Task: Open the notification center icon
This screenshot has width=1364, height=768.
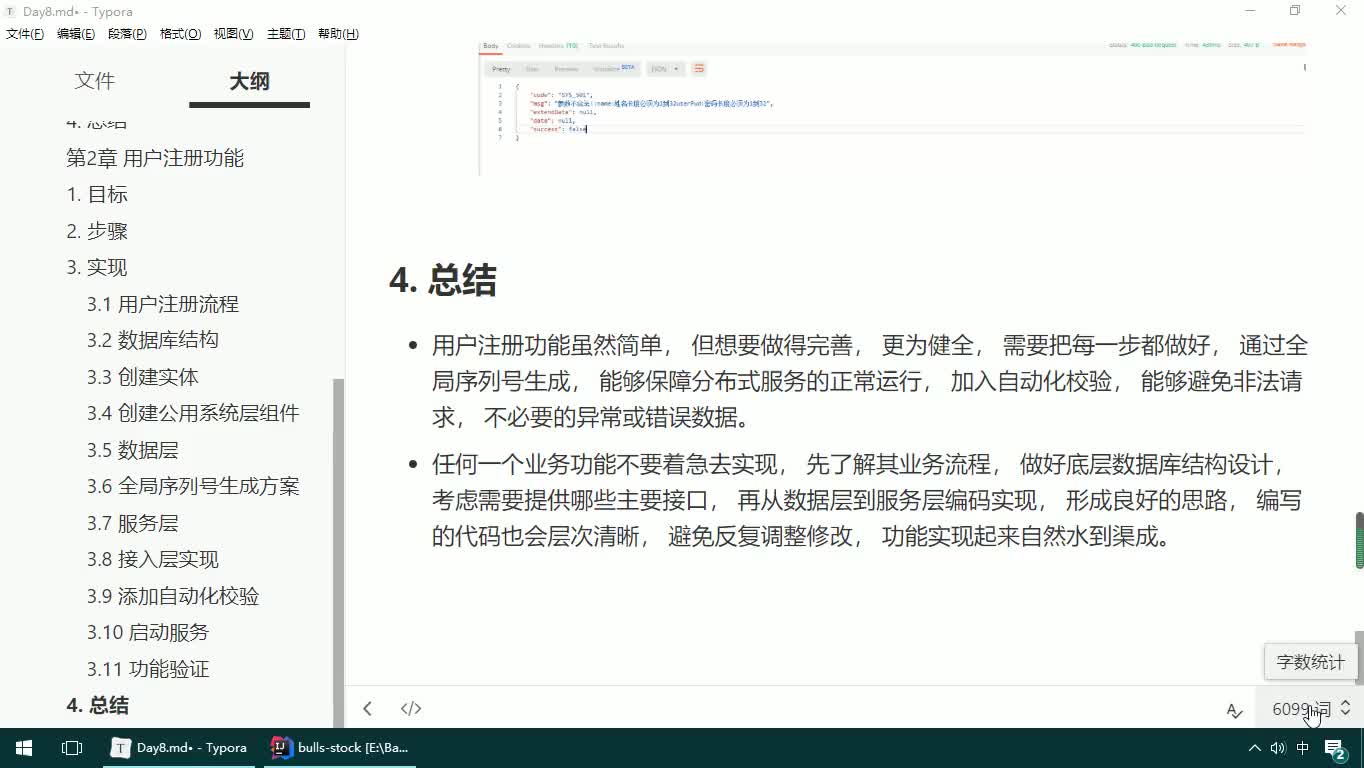Action: [x=1335, y=748]
